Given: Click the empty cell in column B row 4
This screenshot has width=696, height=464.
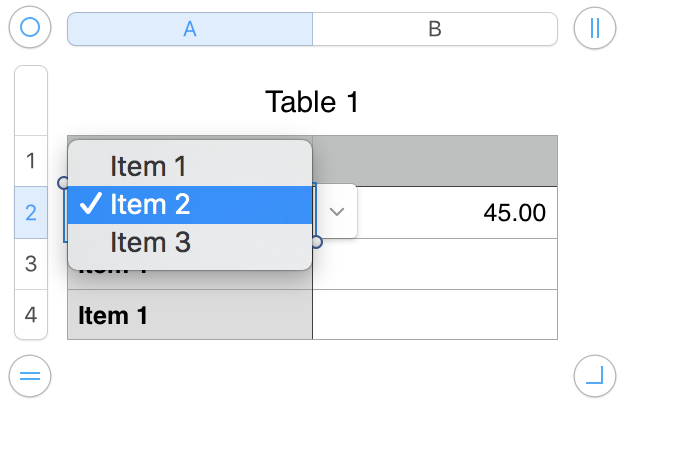Looking at the screenshot, I should 435,315.
